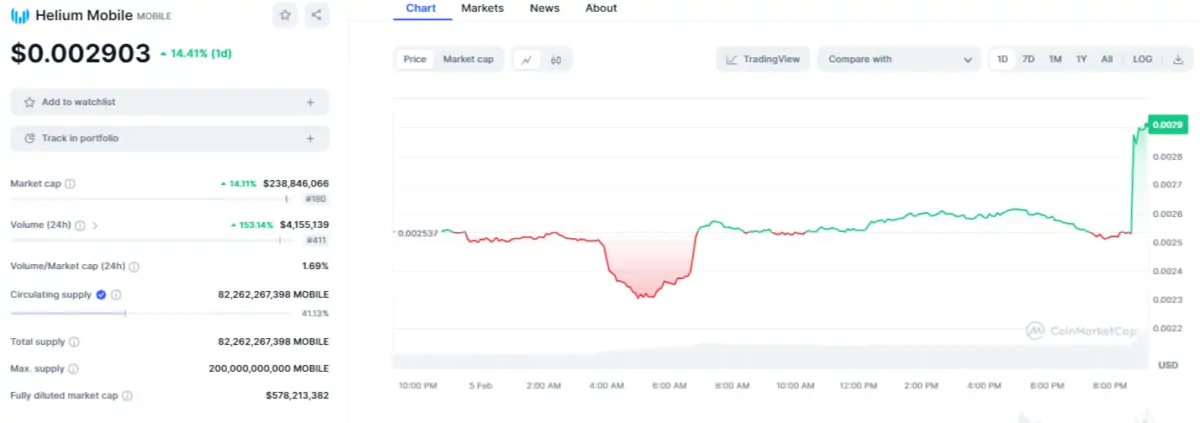Open Compare with dropdown
1200x423 pixels.
899,59
